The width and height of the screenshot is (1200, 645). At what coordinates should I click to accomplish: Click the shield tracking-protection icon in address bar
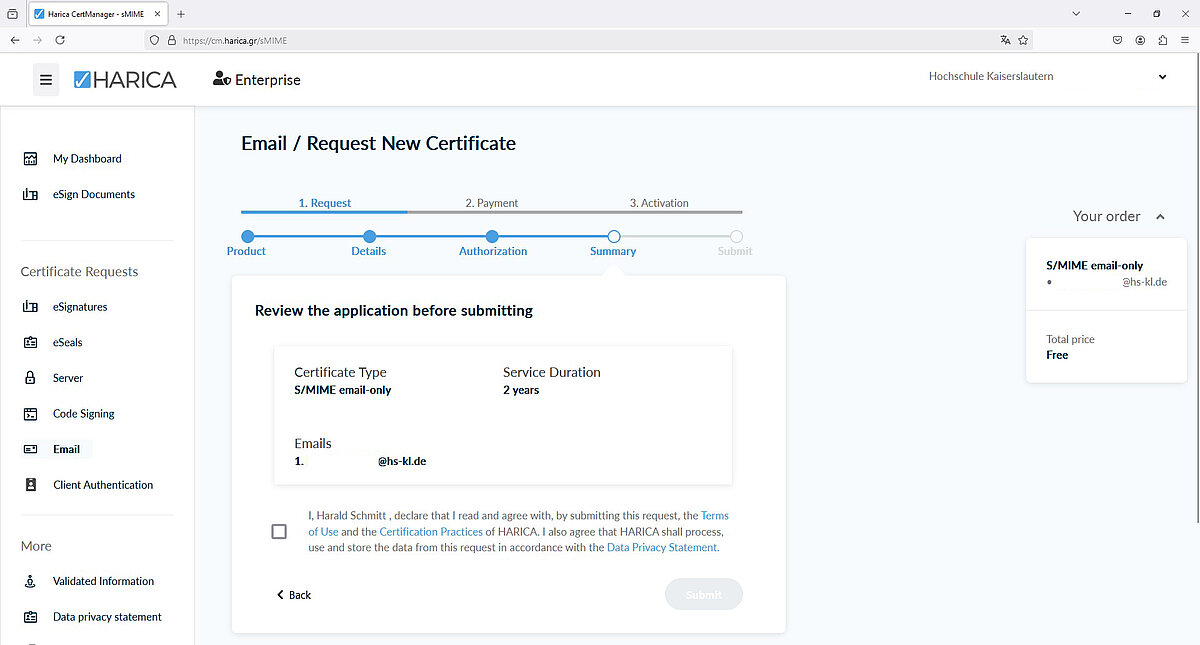(x=154, y=40)
